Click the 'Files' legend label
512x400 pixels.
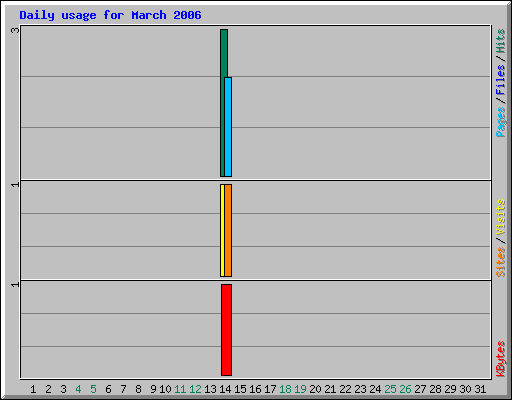[501, 80]
